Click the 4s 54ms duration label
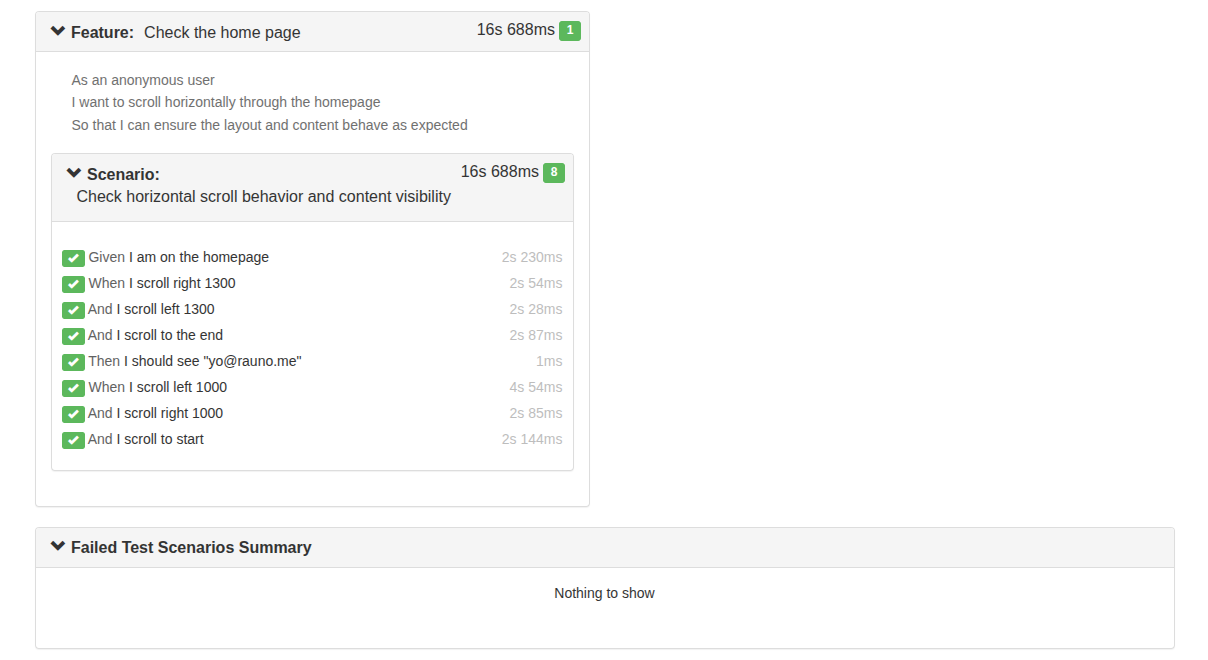Viewport: 1208px width, 660px height. pyautogui.click(x=536, y=387)
